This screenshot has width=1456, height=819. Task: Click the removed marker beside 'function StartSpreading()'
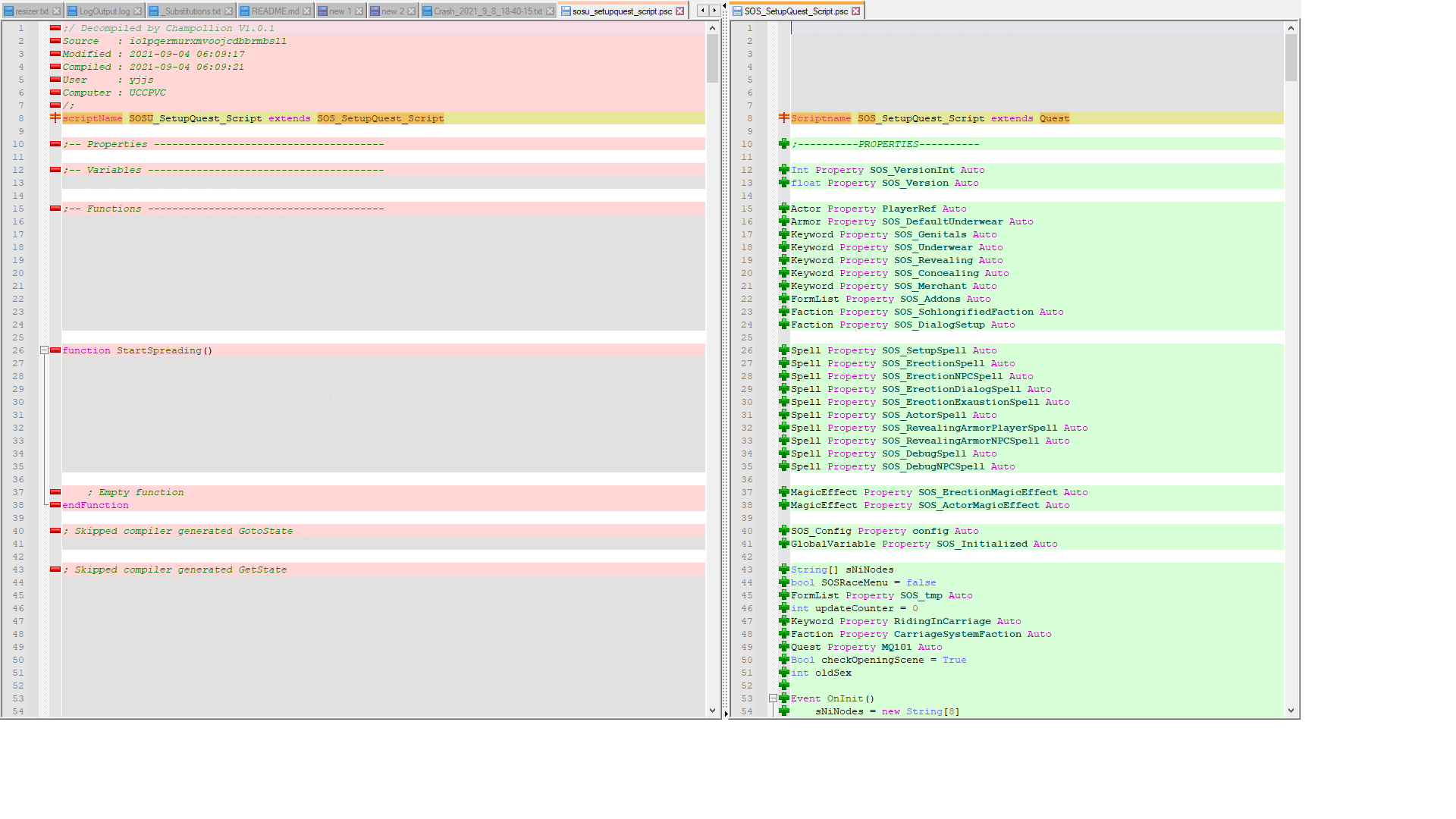pos(55,350)
